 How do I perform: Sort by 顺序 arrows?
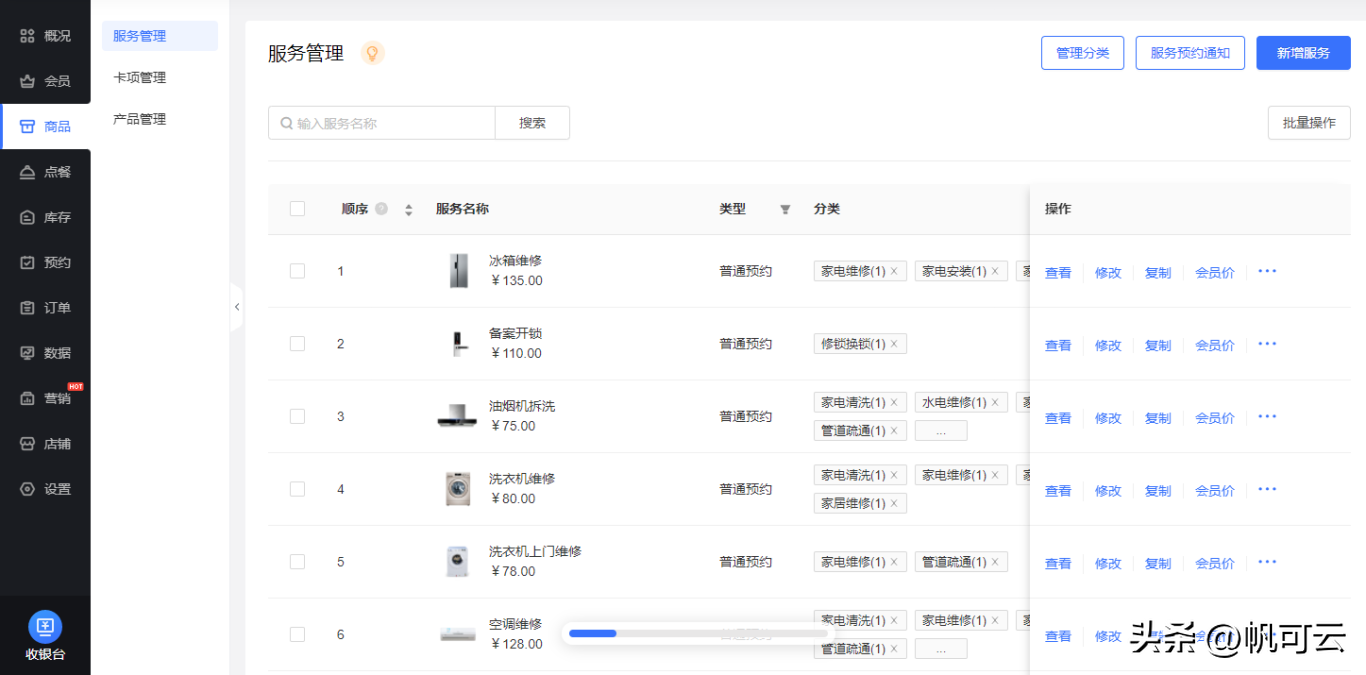pos(408,210)
